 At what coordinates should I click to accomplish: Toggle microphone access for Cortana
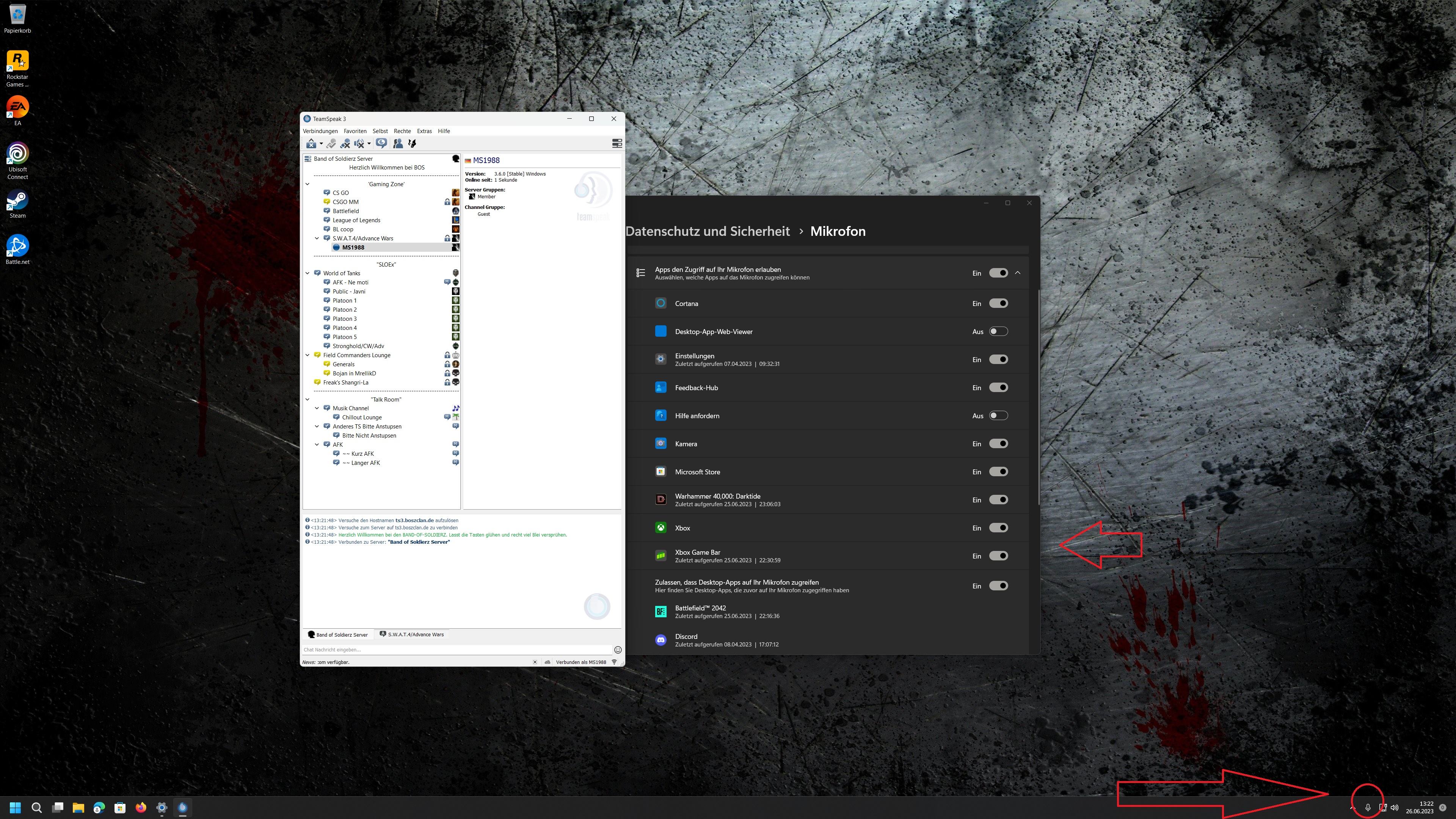(x=999, y=303)
